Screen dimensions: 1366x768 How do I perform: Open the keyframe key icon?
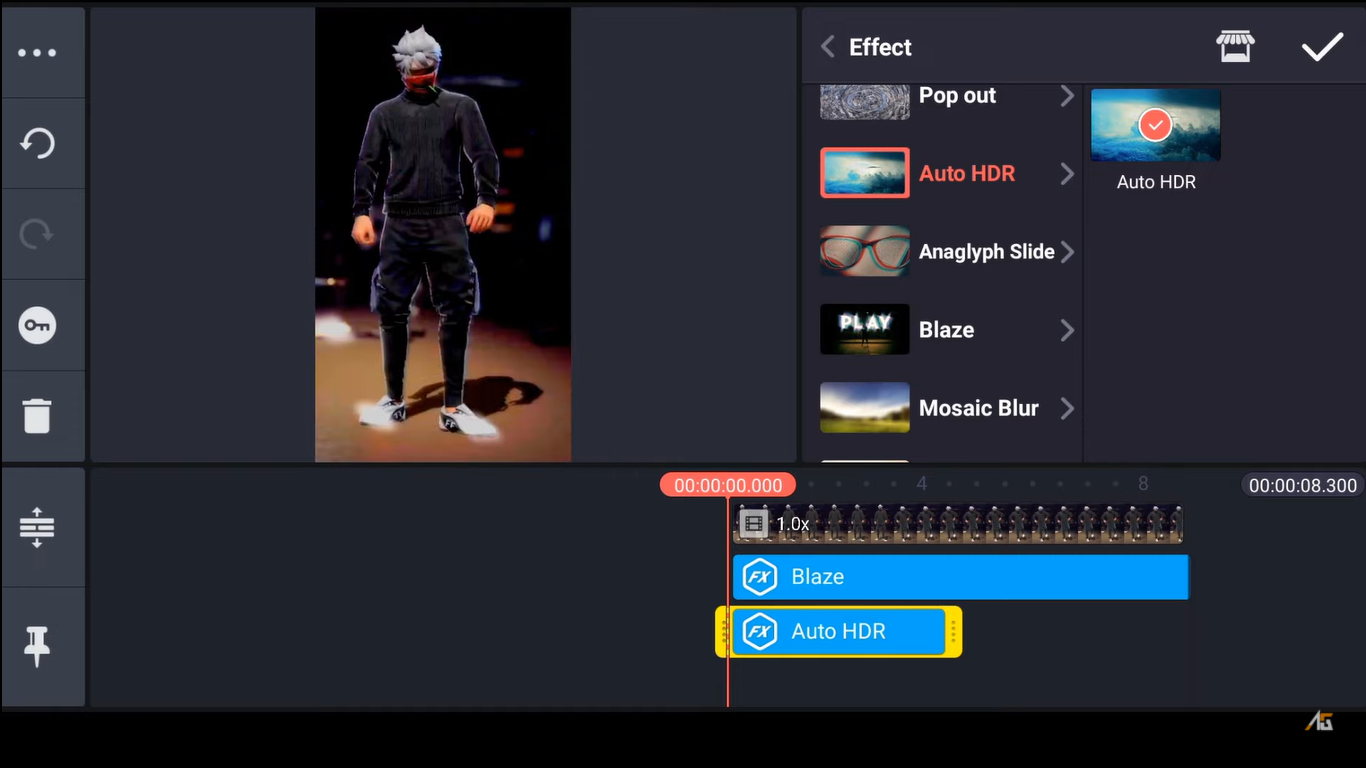click(x=37, y=325)
